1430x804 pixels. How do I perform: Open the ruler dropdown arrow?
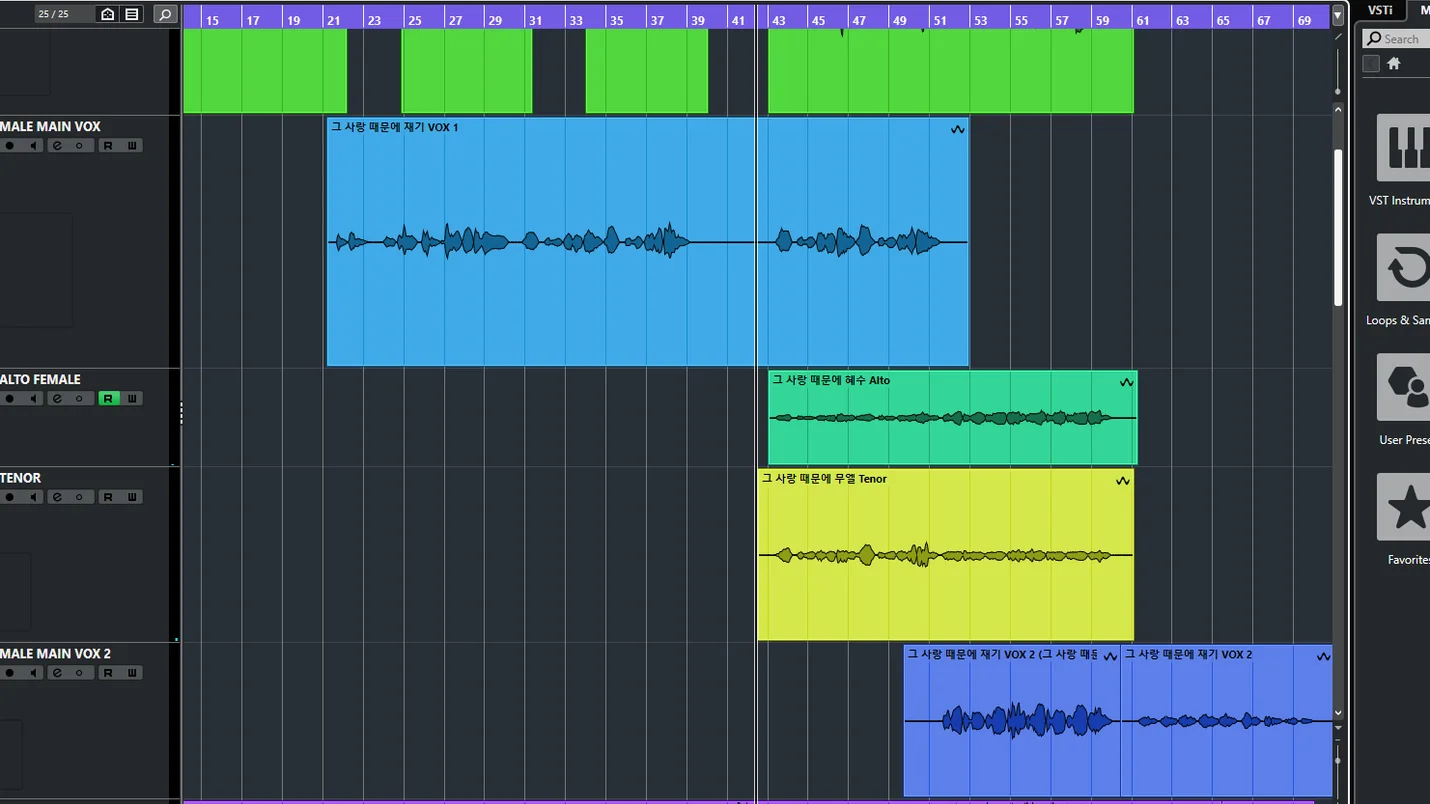[1337, 15]
